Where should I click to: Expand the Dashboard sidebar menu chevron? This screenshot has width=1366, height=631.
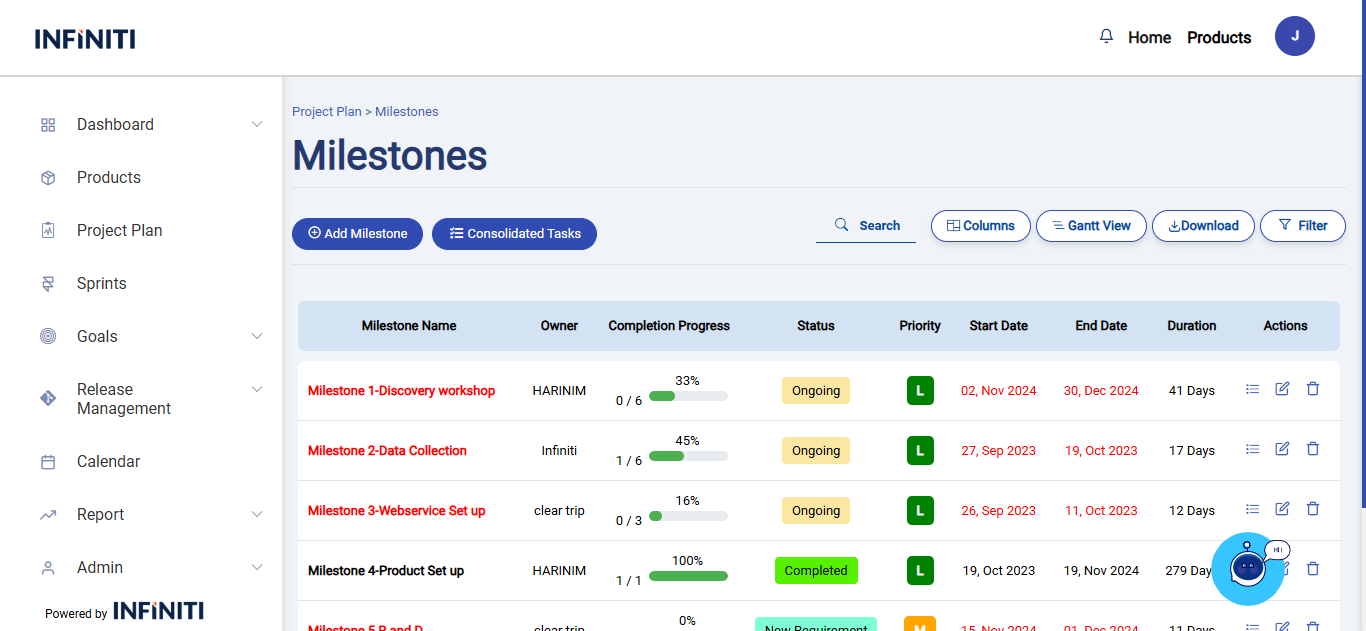(x=257, y=125)
